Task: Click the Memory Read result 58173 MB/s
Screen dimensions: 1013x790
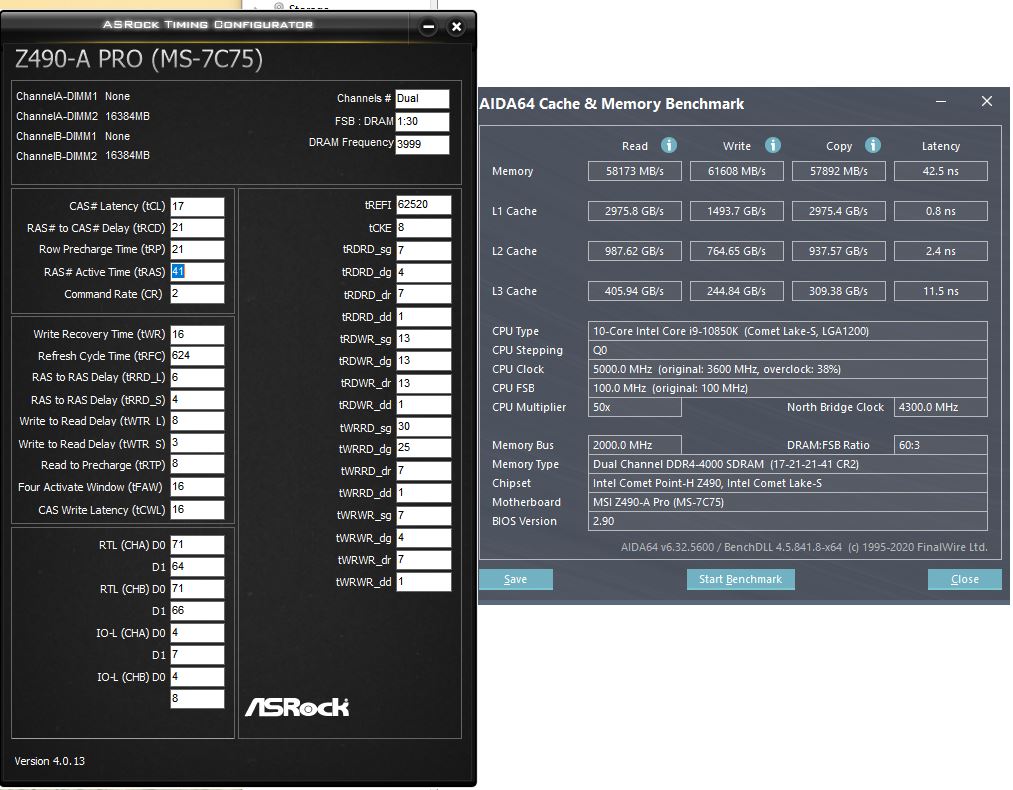Action: pyautogui.click(x=634, y=171)
